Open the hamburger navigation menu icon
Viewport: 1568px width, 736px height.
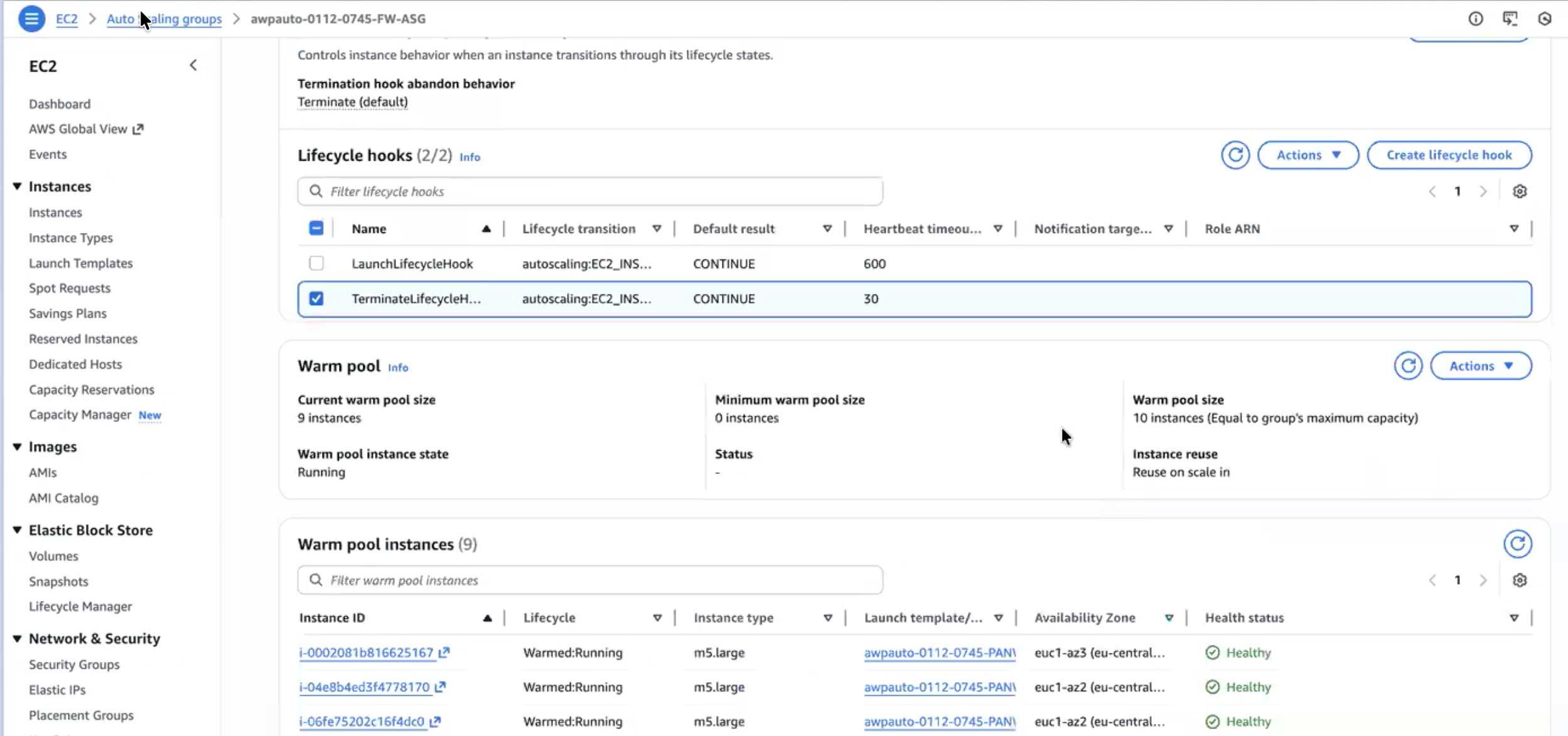[31, 19]
